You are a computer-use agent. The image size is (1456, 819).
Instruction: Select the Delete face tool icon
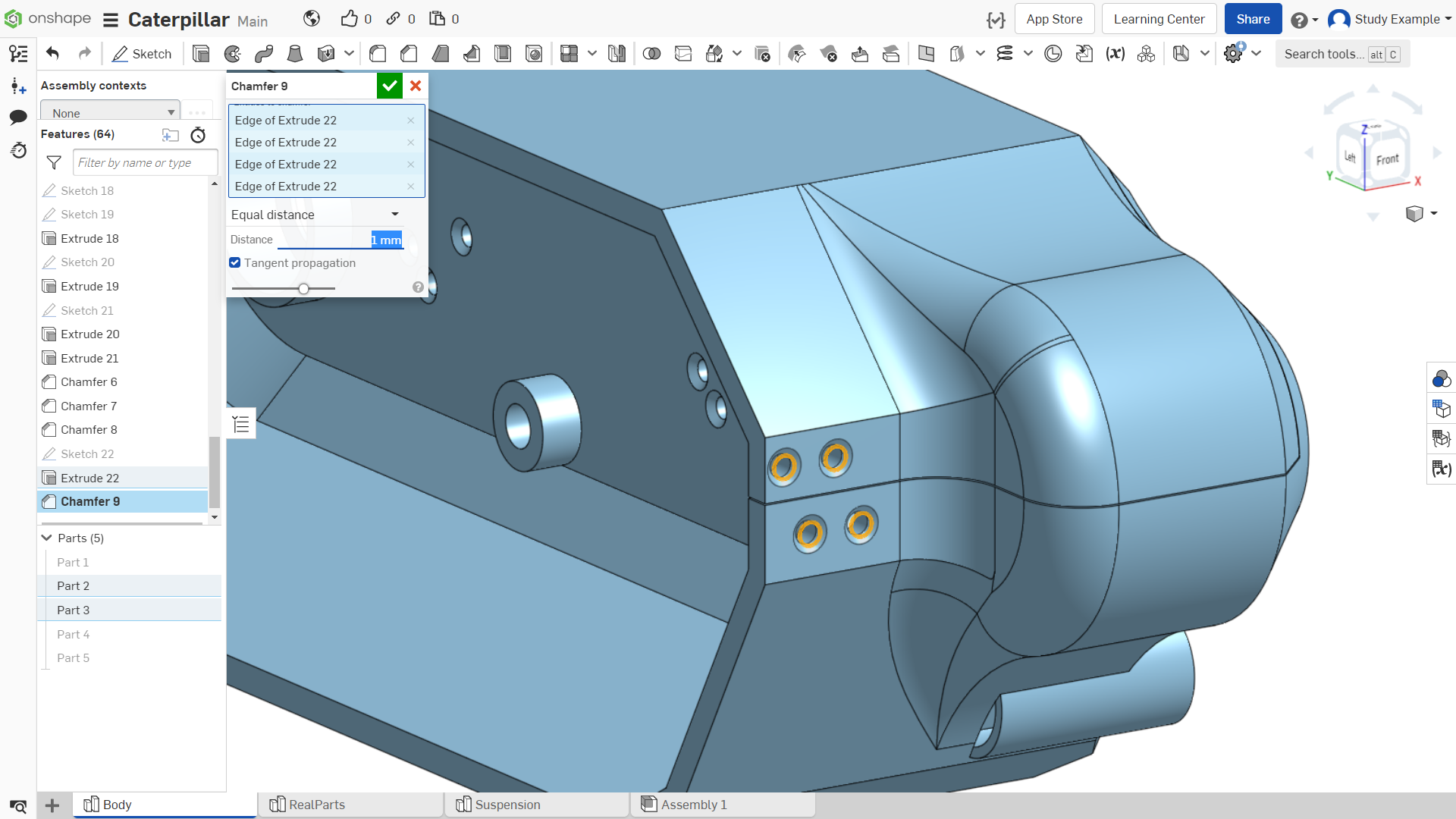point(828,54)
